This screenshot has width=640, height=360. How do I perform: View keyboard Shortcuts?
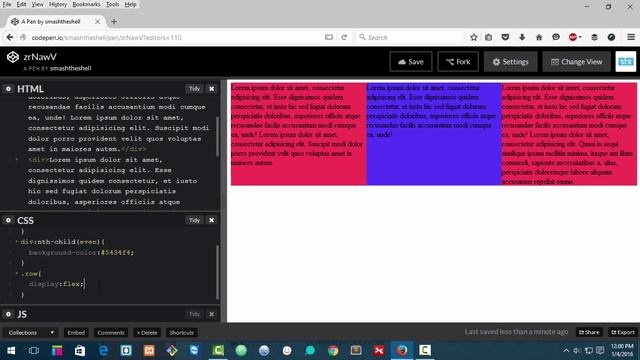click(x=182, y=333)
